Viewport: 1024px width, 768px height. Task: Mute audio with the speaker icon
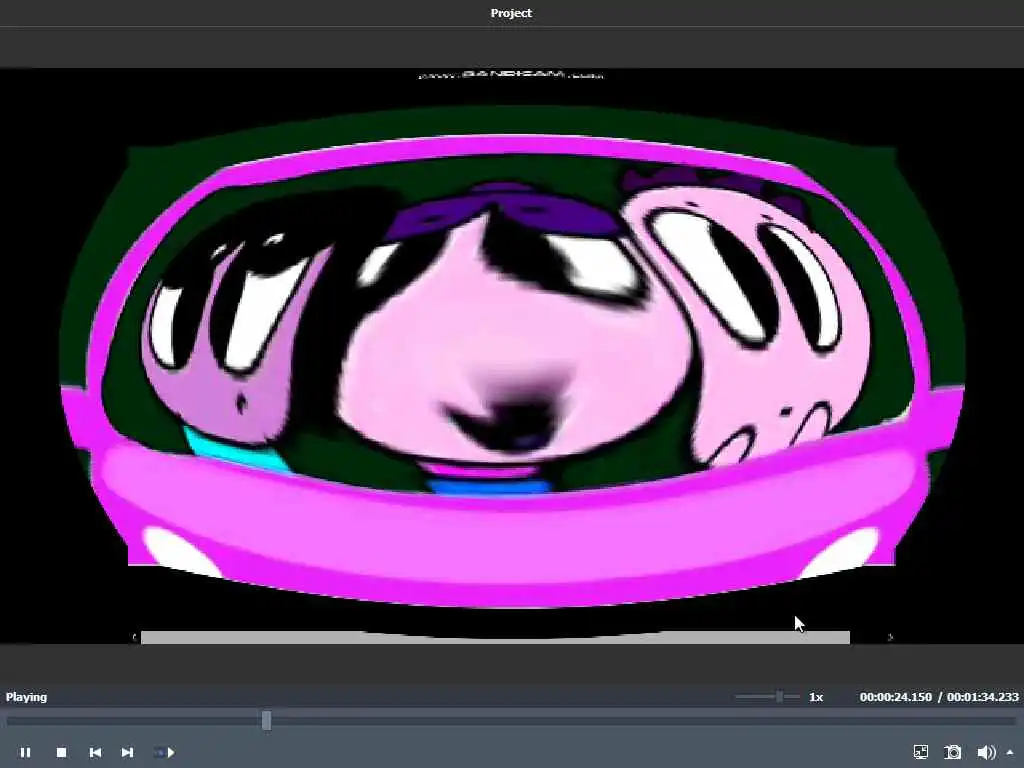tap(986, 752)
